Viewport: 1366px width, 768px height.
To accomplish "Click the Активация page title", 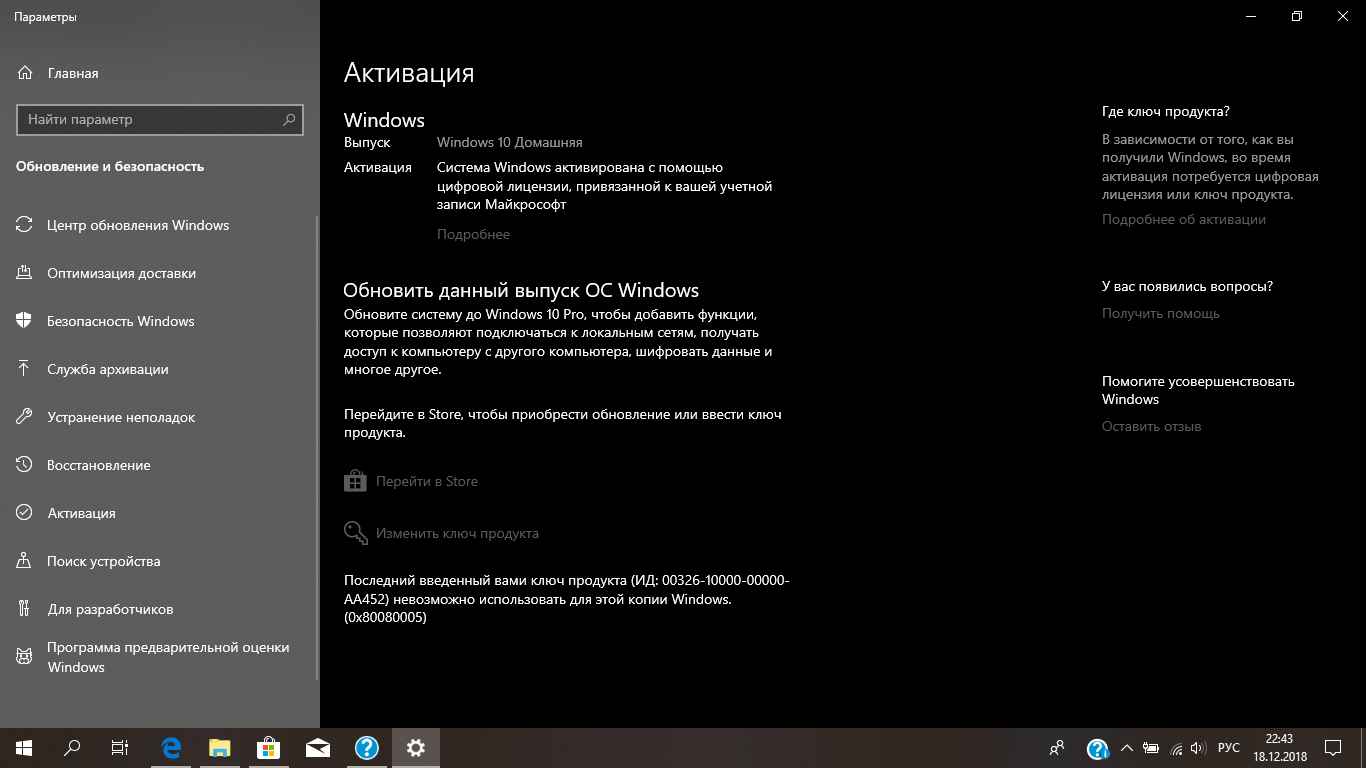I will pyautogui.click(x=409, y=73).
